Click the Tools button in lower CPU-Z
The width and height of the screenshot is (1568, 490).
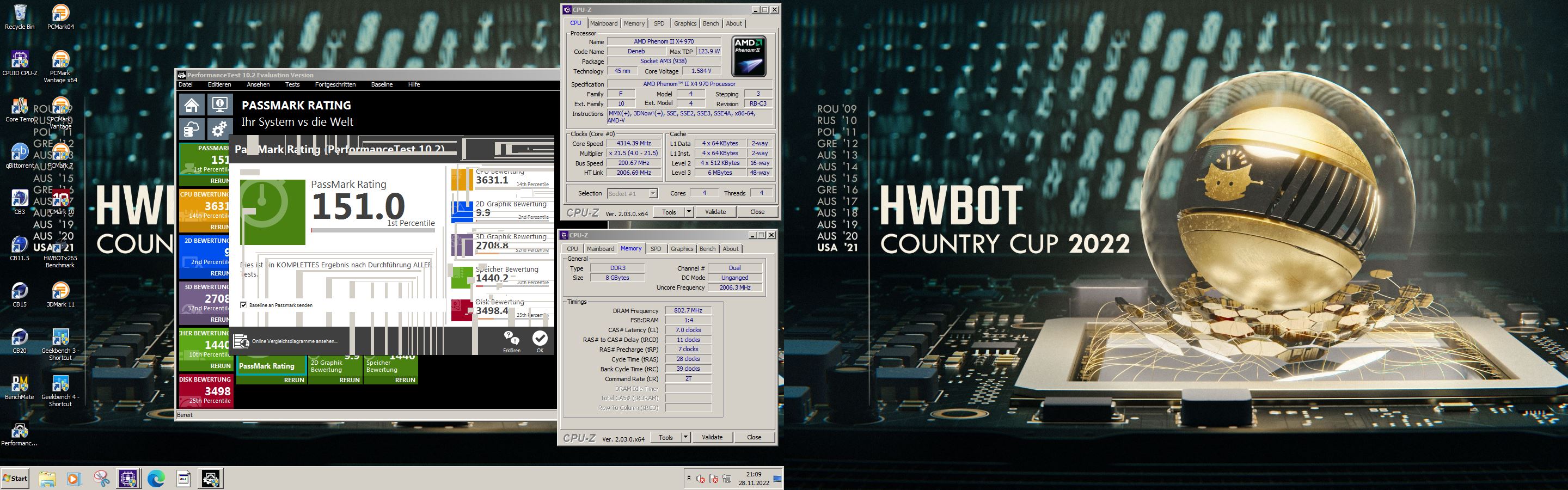[666, 437]
